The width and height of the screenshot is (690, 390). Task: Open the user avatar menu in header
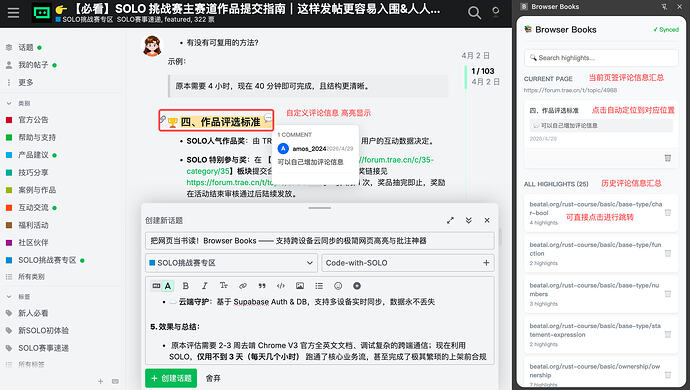point(495,11)
